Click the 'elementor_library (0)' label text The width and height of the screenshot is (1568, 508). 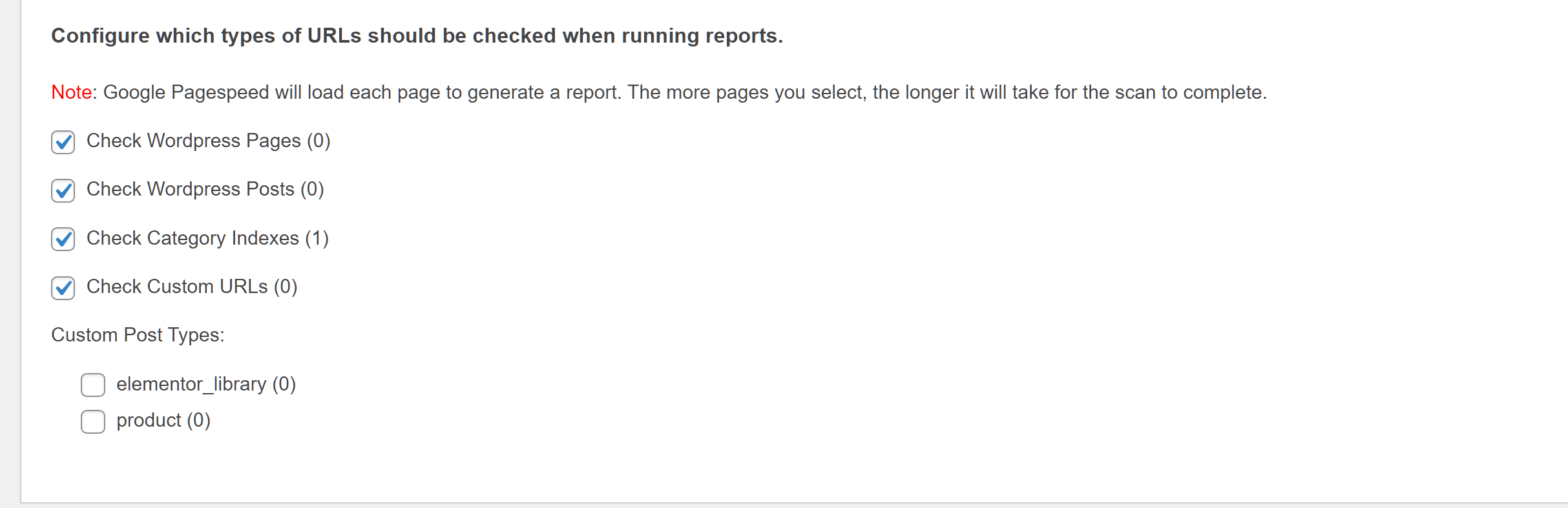point(206,384)
